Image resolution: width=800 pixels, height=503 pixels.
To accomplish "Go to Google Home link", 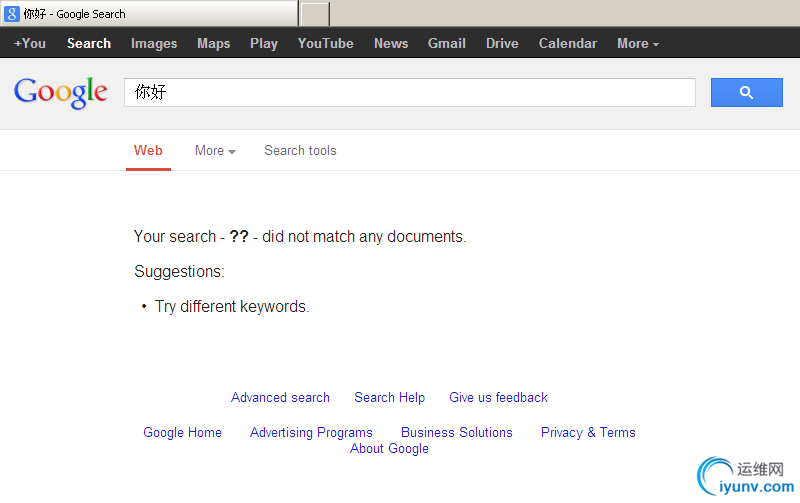I will tap(182, 432).
